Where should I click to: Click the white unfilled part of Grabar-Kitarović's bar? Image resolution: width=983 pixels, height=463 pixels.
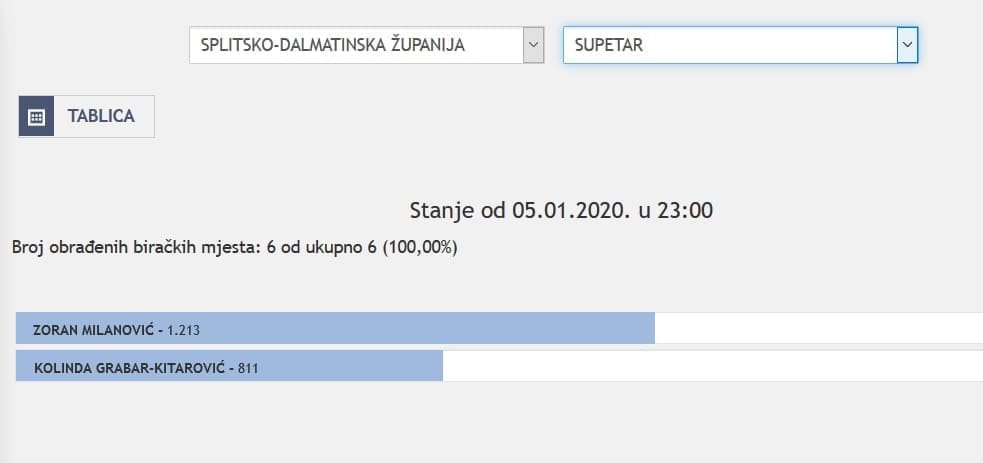710,367
